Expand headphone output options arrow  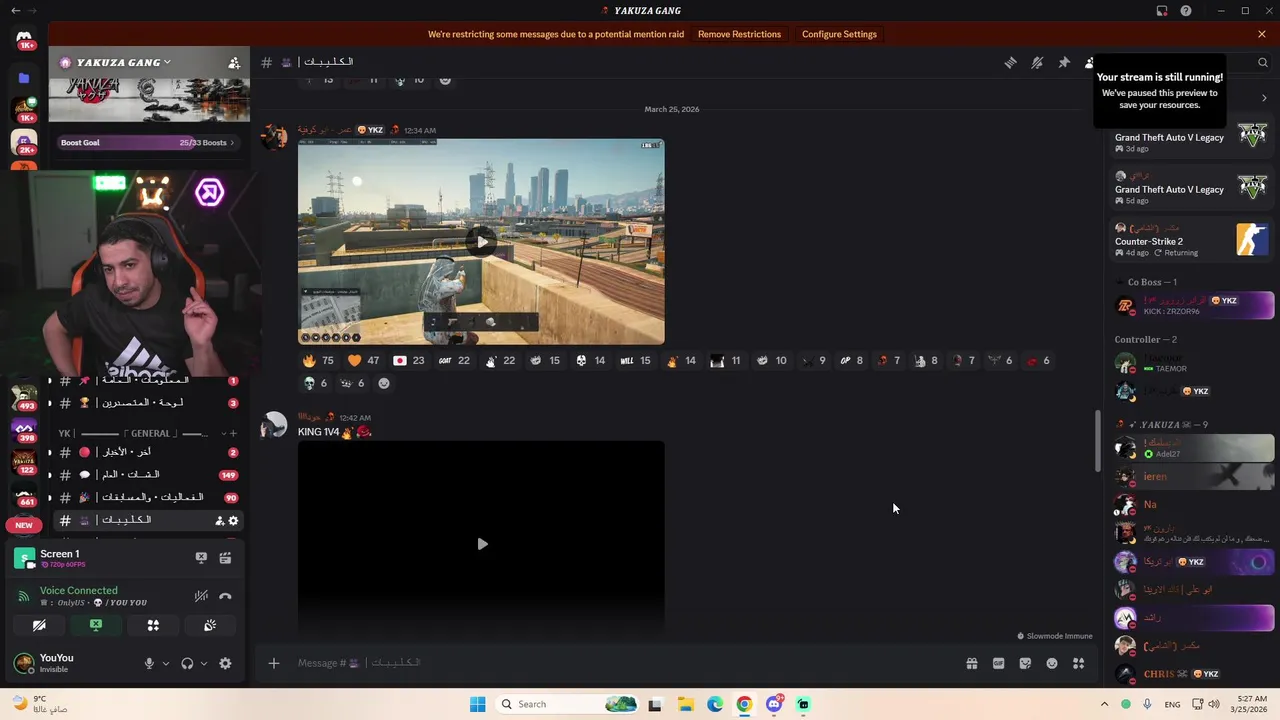pos(204,663)
